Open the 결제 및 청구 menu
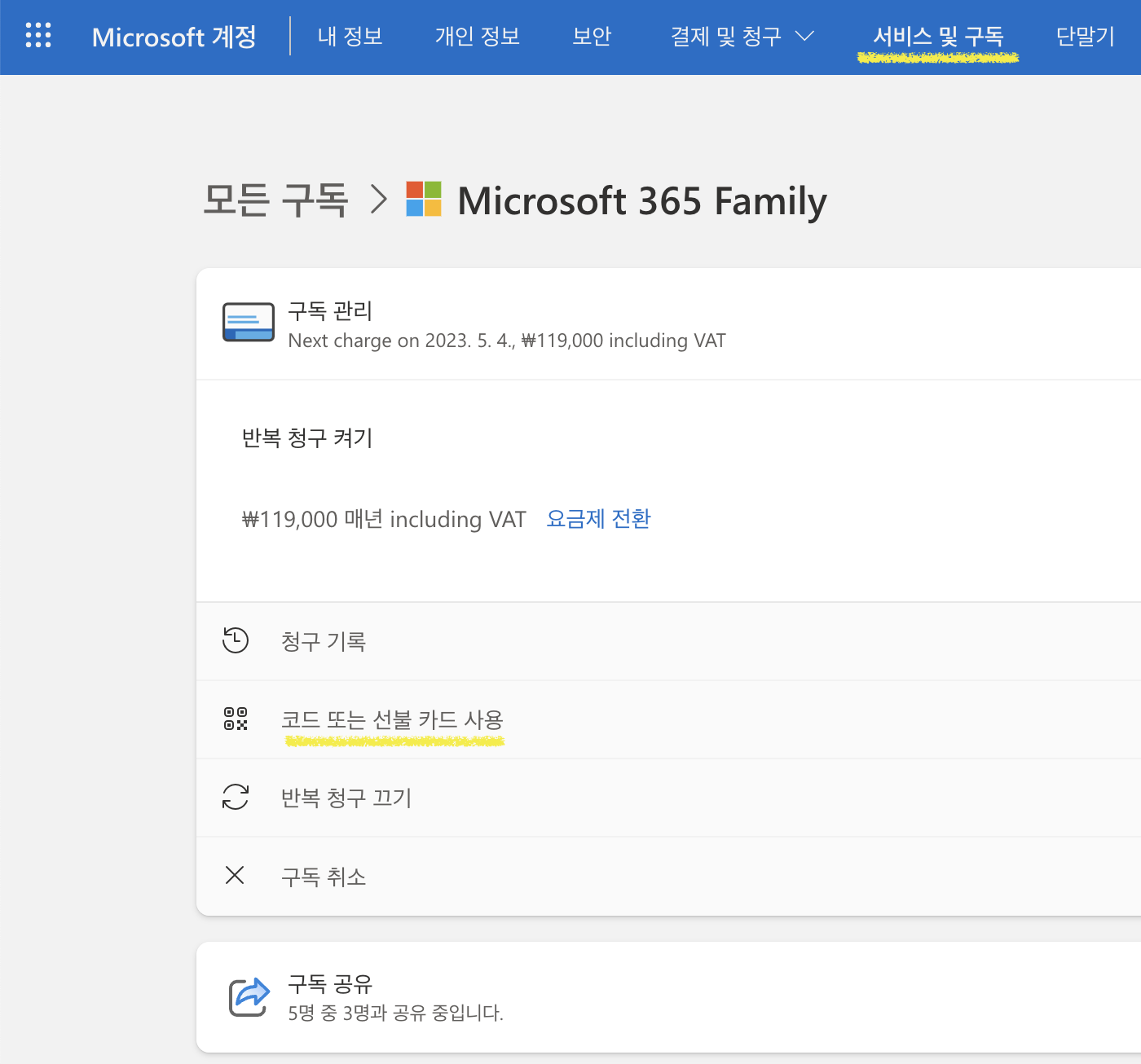The height and width of the screenshot is (1064, 1141). click(725, 36)
